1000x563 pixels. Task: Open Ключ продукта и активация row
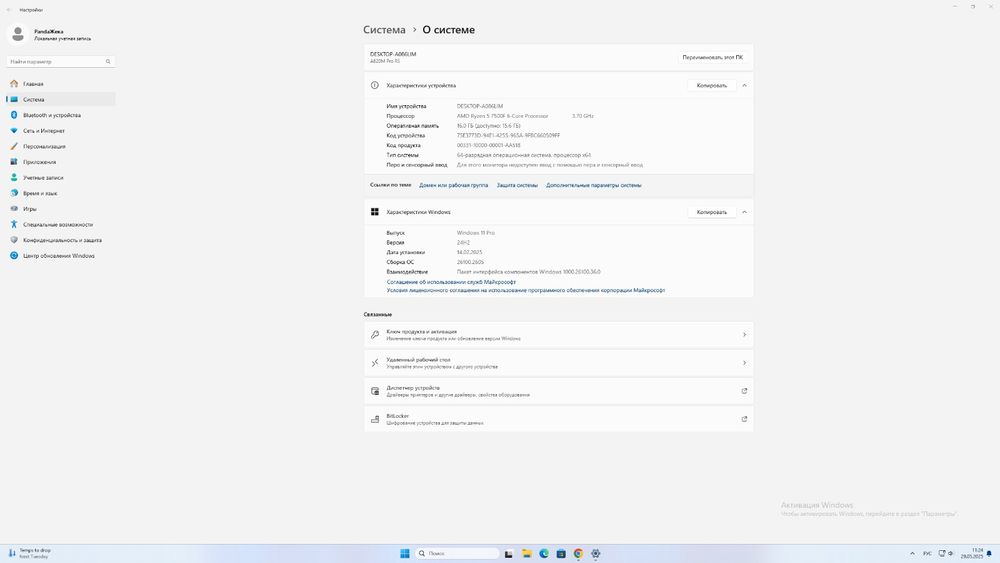click(559, 335)
